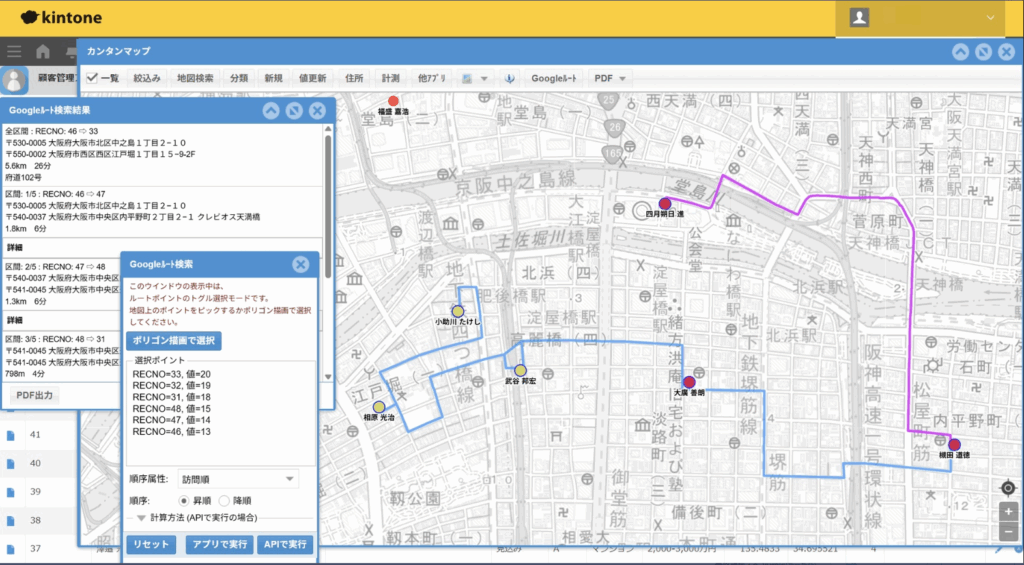The width and height of the screenshot is (1024, 565).
Task: Click the ポリゴン描画で選択 button
Action: [175, 341]
